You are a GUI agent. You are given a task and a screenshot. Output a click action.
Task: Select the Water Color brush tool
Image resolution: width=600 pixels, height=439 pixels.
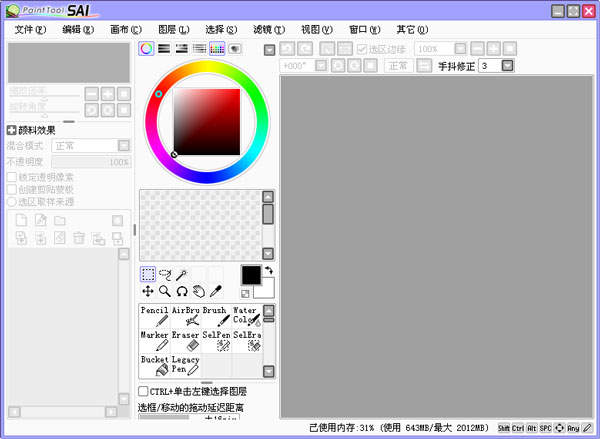click(x=247, y=316)
